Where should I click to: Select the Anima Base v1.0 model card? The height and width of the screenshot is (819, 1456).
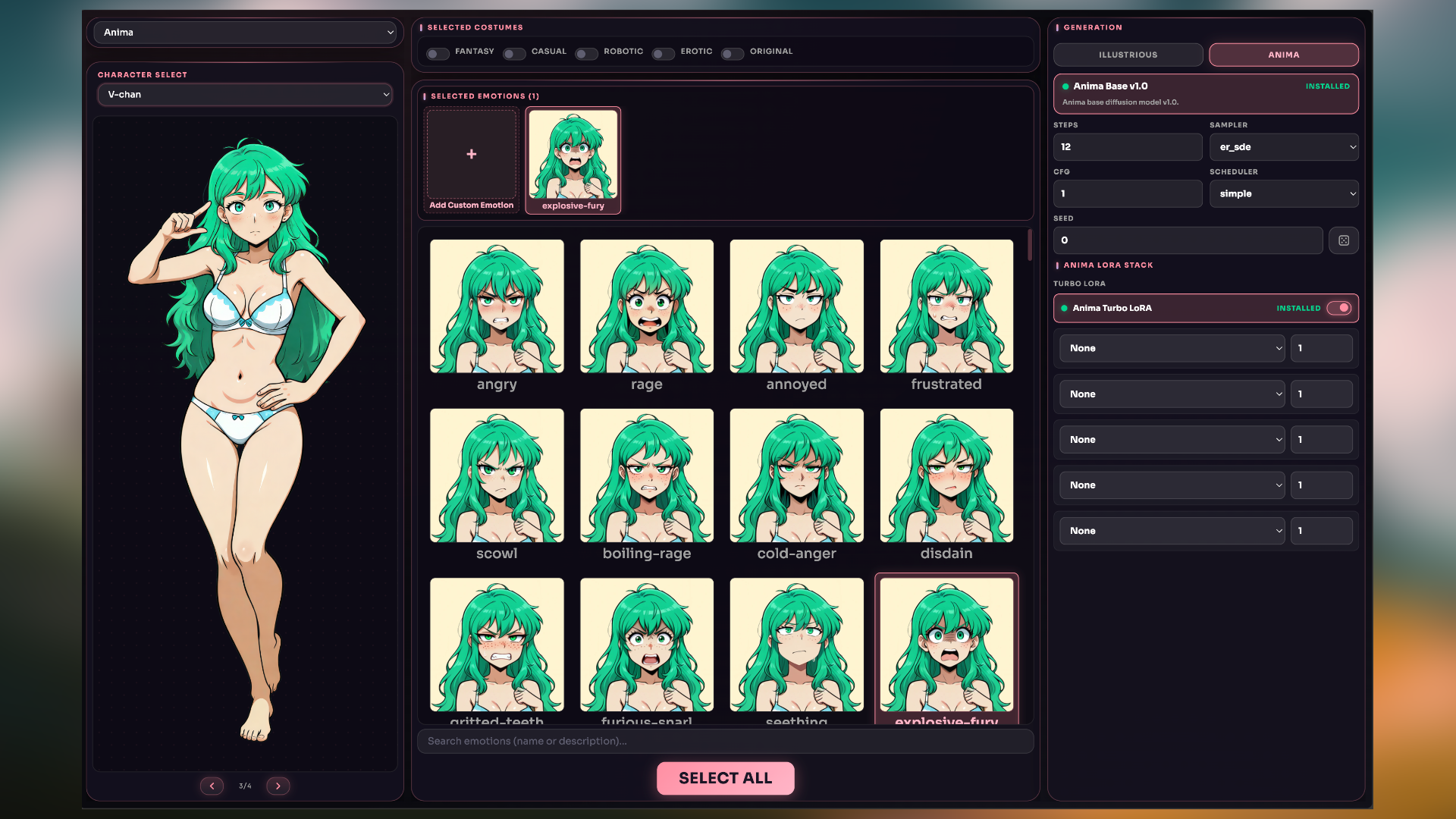(1206, 94)
